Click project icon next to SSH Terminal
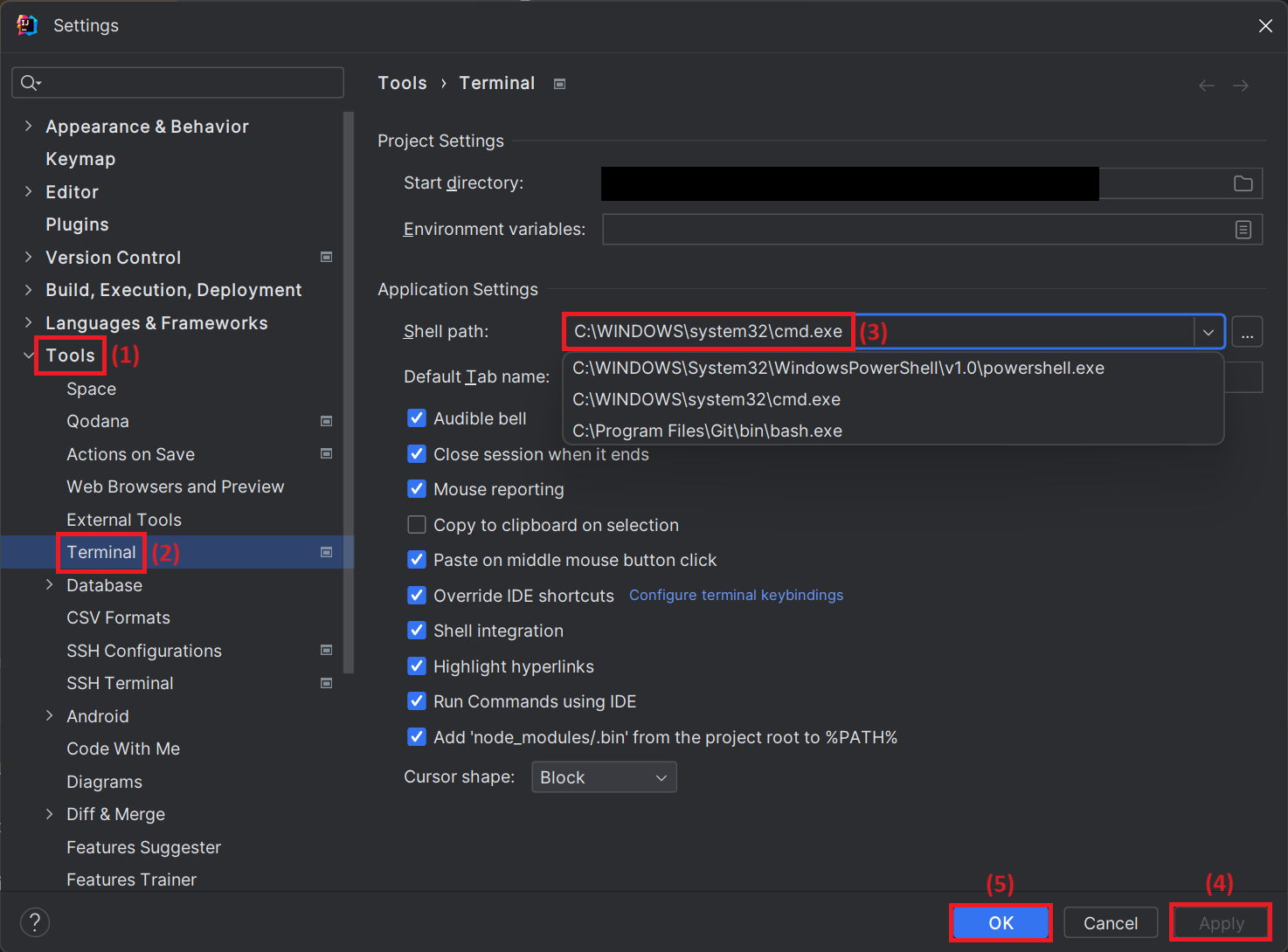This screenshot has height=952, width=1288. click(327, 684)
